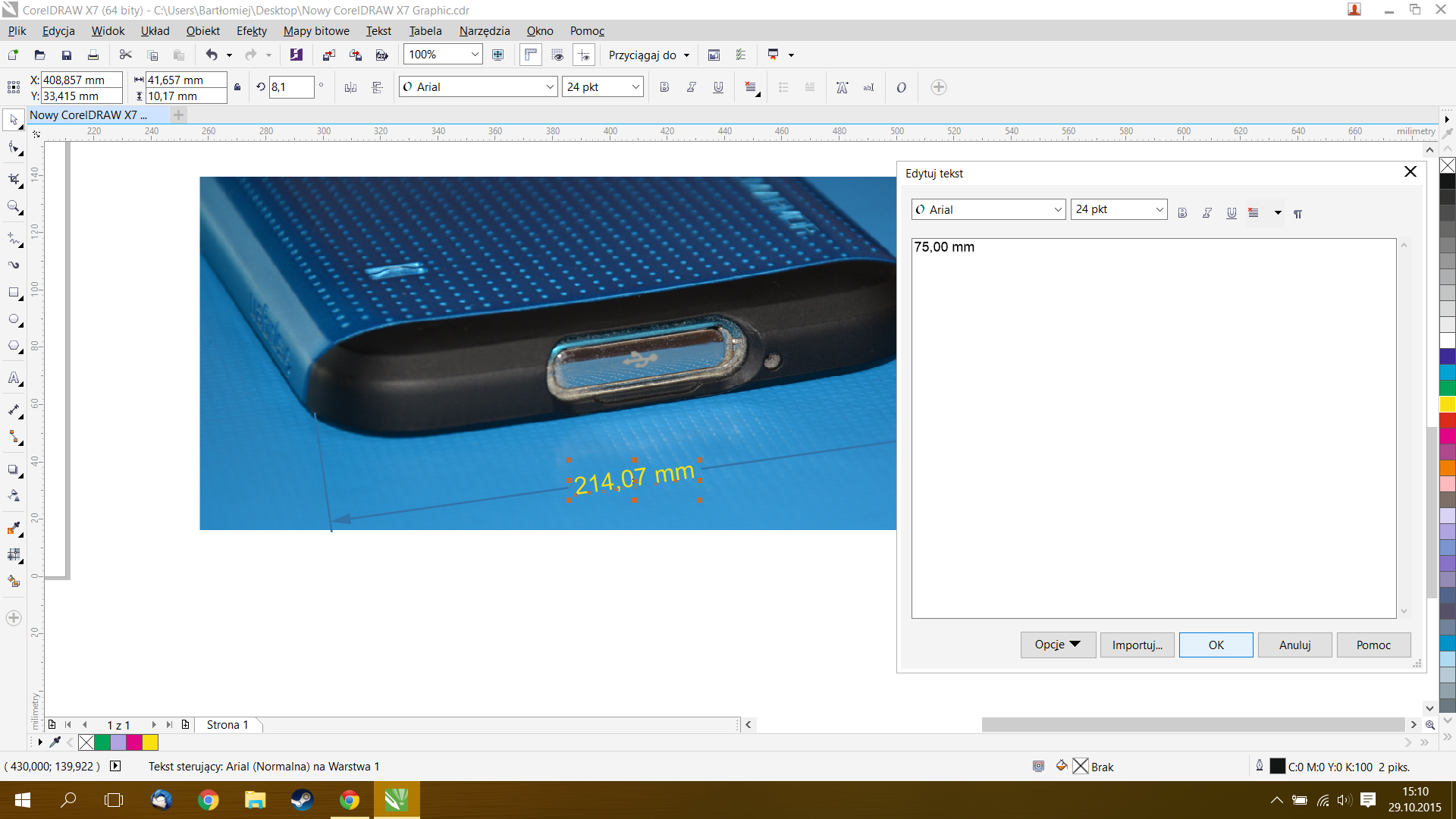Click the Save icon in toolbar
Screen dimensions: 1456x819
click(x=67, y=55)
